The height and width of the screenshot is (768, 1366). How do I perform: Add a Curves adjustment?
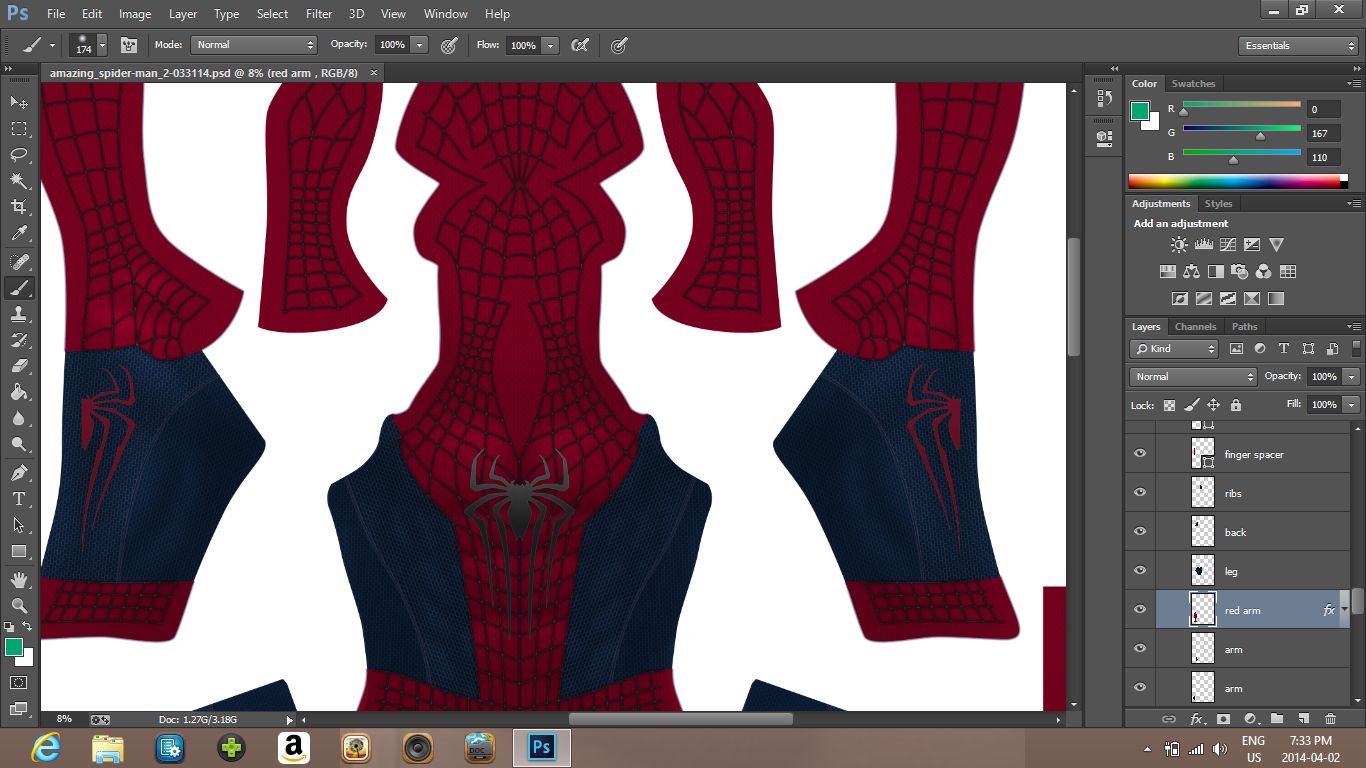pos(1228,245)
